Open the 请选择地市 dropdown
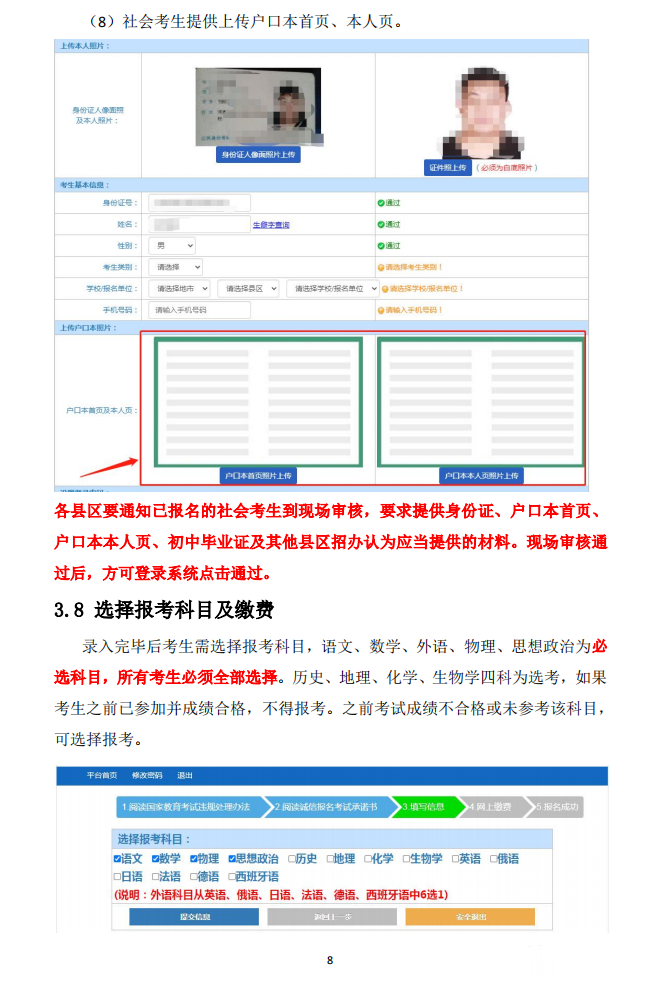 point(179,288)
